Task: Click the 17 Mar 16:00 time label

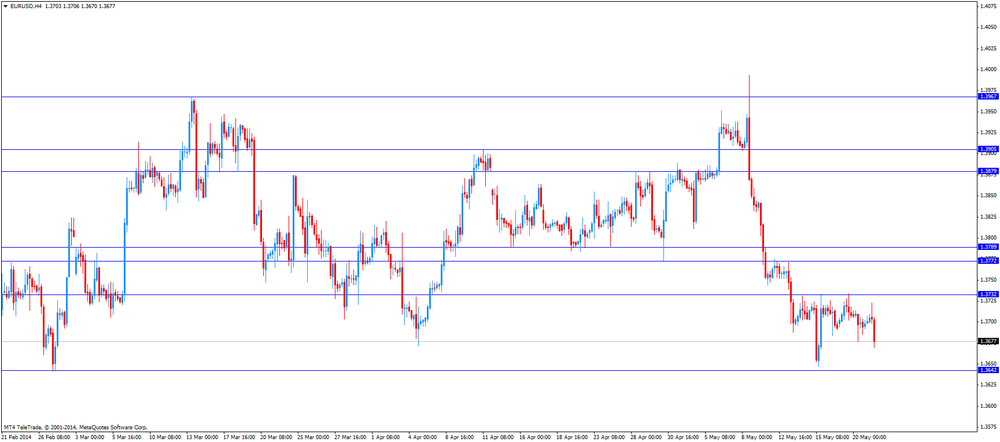Action: click(239, 438)
